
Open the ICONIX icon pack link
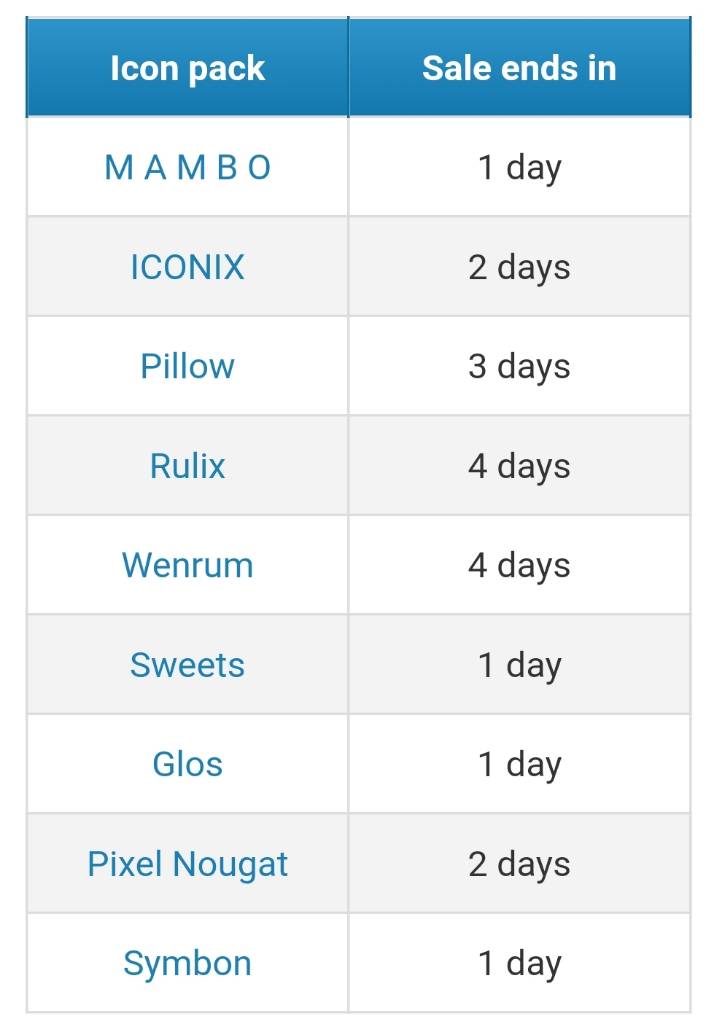pos(187,267)
